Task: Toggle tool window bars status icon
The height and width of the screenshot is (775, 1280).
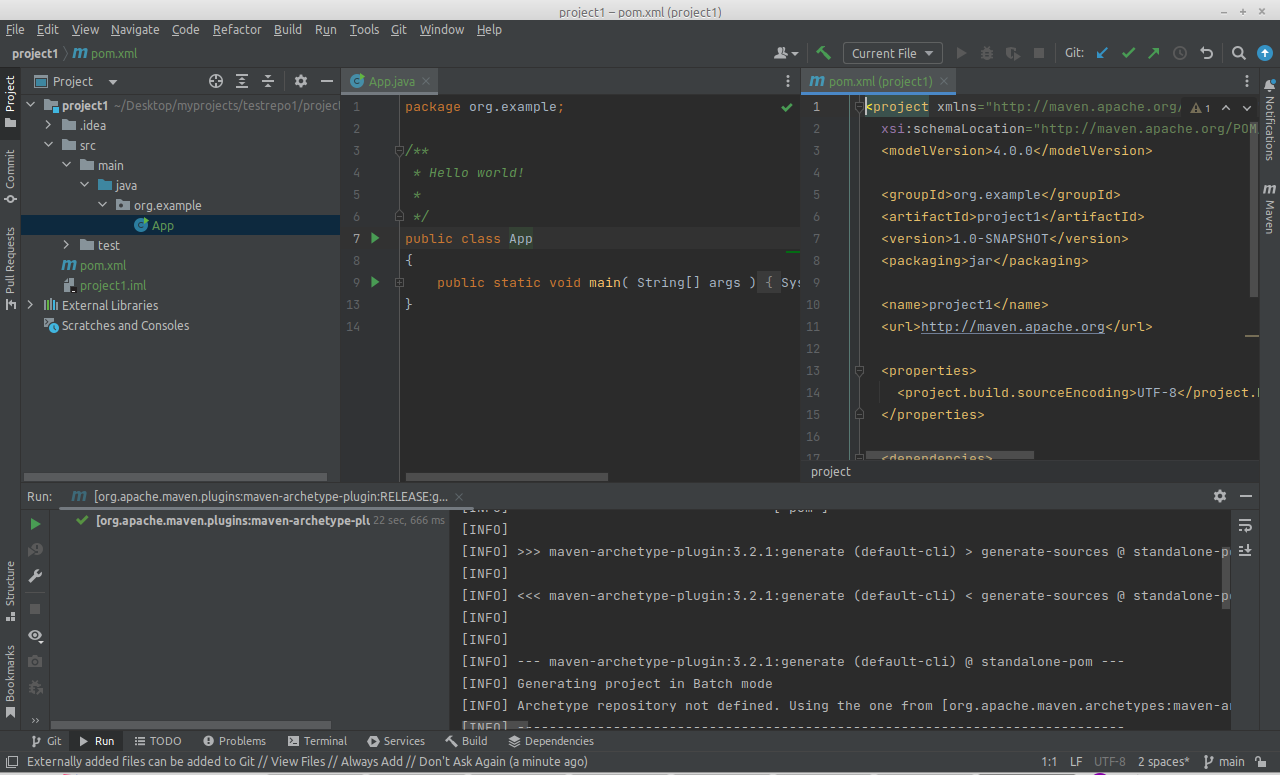Action: [10, 761]
